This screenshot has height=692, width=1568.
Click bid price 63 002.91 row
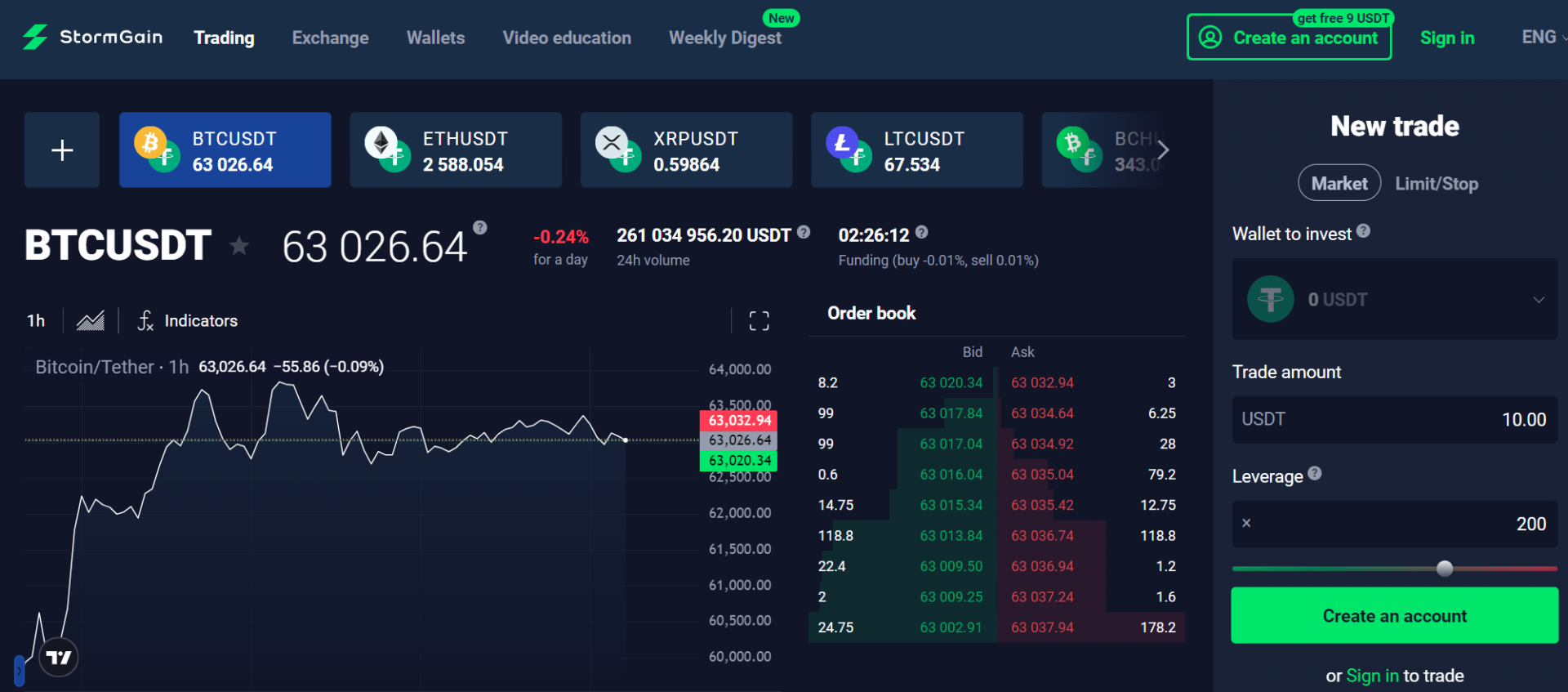[951, 627]
